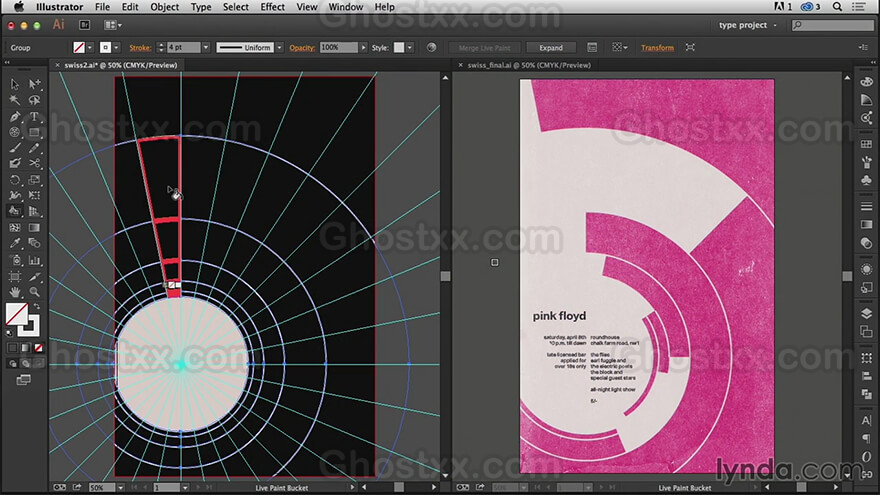Open the Transform panel link
This screenshot has height=495, width=880.
(x=657, y=48)
